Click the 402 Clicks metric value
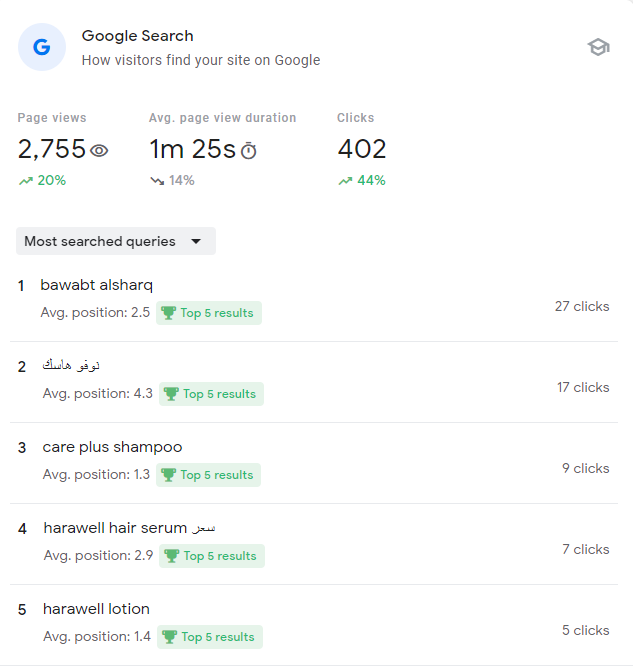The height and width of the screenshot is (668, 633). (361, 150)
